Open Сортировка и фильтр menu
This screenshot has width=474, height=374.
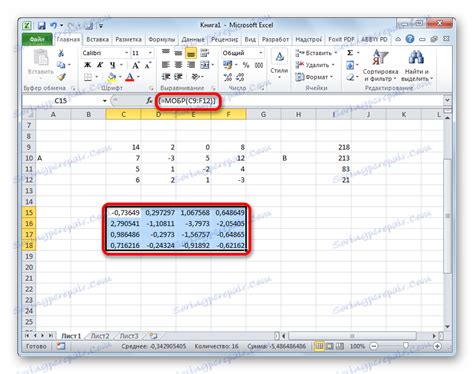click(x=380, y=66)
